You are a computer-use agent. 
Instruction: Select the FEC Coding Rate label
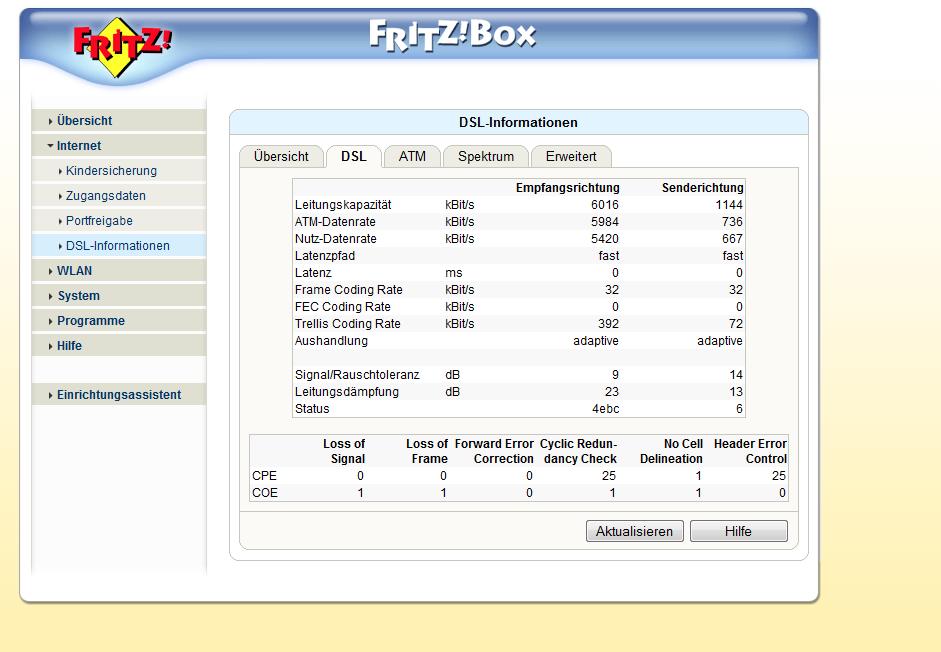click(x=343, y=307)
